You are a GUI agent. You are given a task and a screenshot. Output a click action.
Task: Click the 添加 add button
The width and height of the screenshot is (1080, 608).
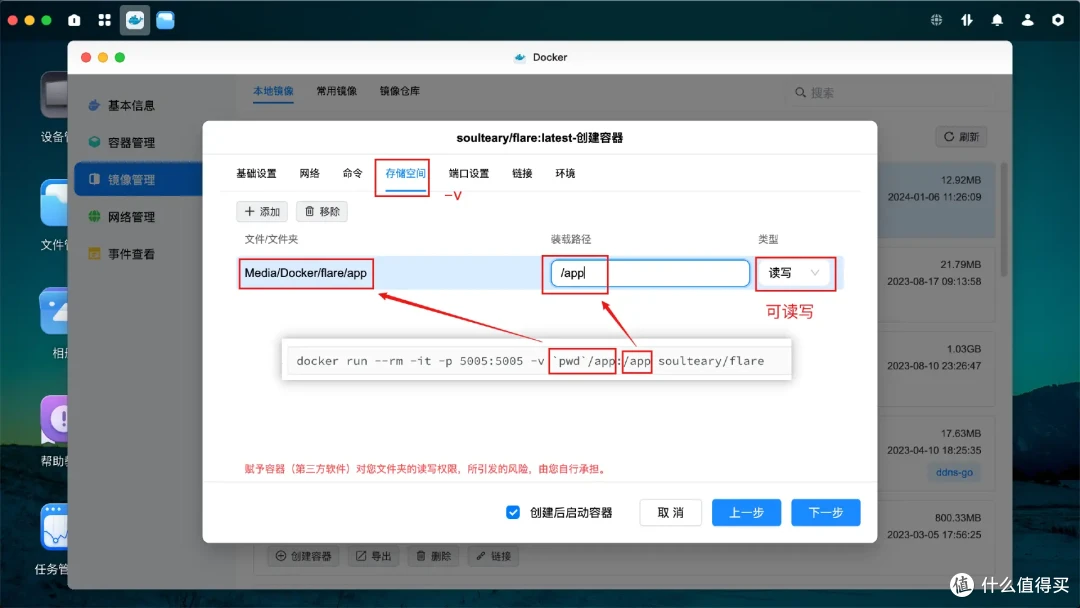[262, 211]
